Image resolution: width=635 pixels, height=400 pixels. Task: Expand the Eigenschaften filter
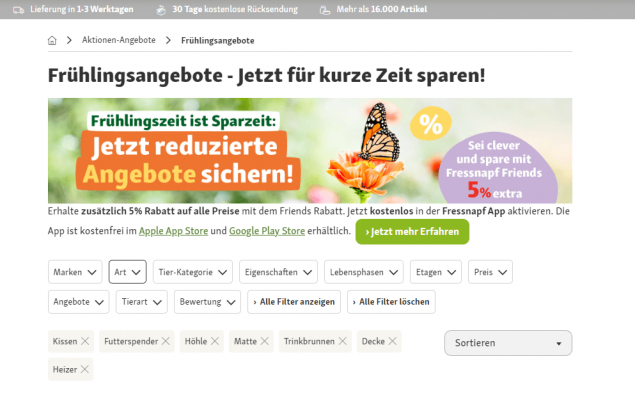(x=279, y=272)
